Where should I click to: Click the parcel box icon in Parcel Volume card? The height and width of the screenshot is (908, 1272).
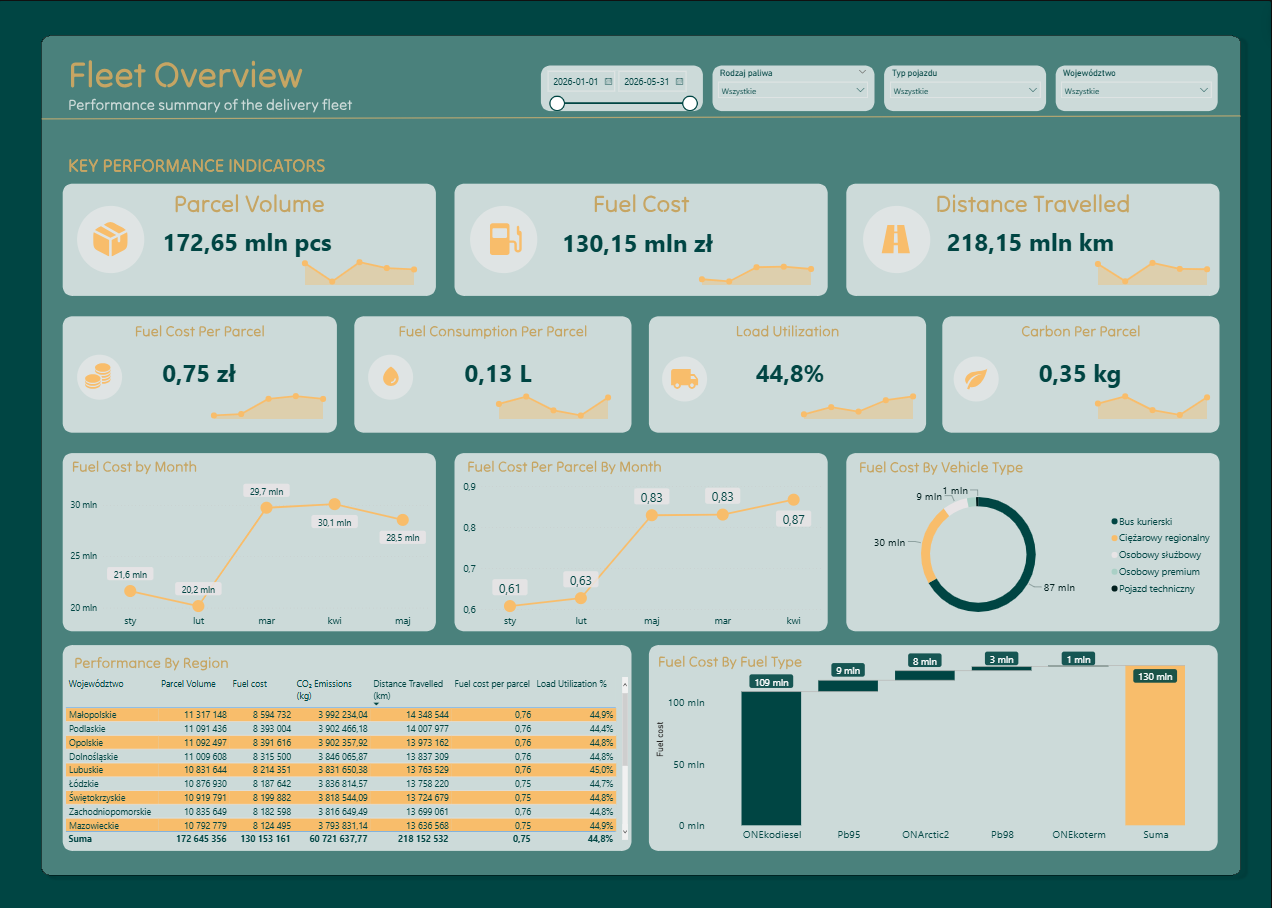tap(110, 240)
